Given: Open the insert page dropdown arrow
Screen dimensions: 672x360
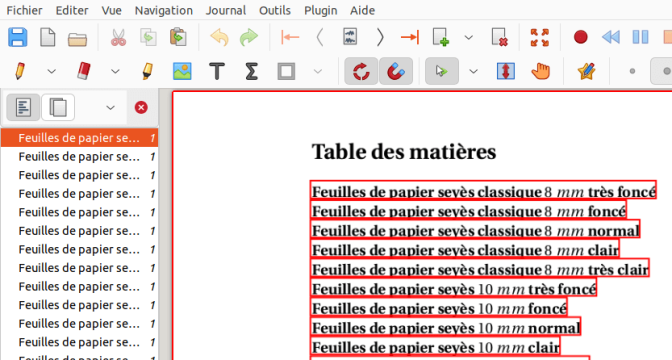Looking at the screenshot, I should [x=469, y=38].
